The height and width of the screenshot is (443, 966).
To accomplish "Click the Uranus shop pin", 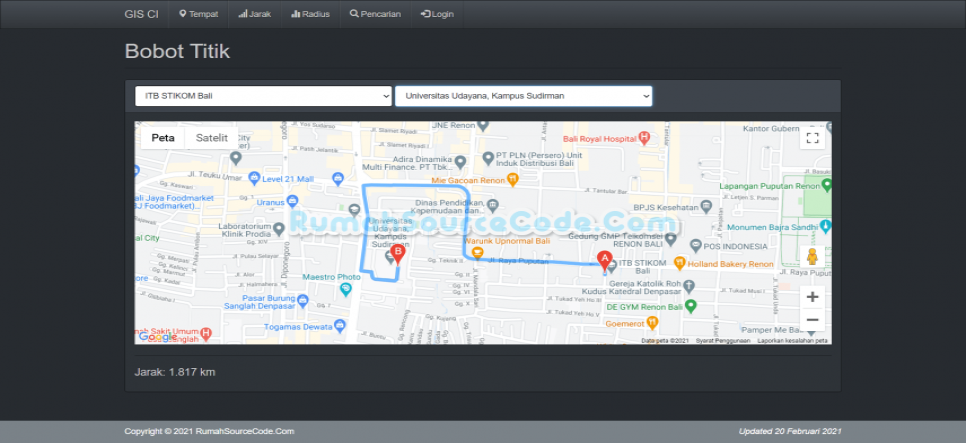I will 293,201.
